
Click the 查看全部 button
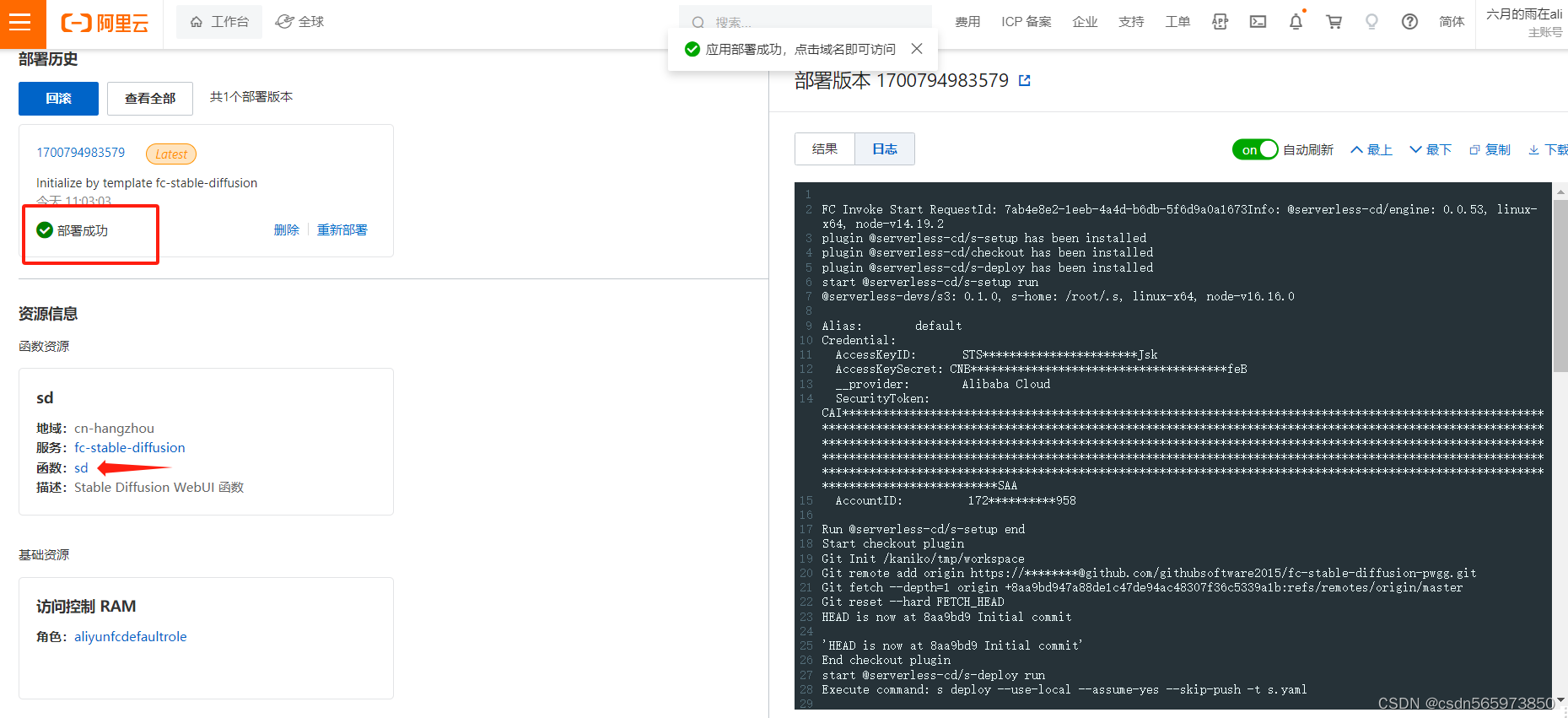coord(150,99)
